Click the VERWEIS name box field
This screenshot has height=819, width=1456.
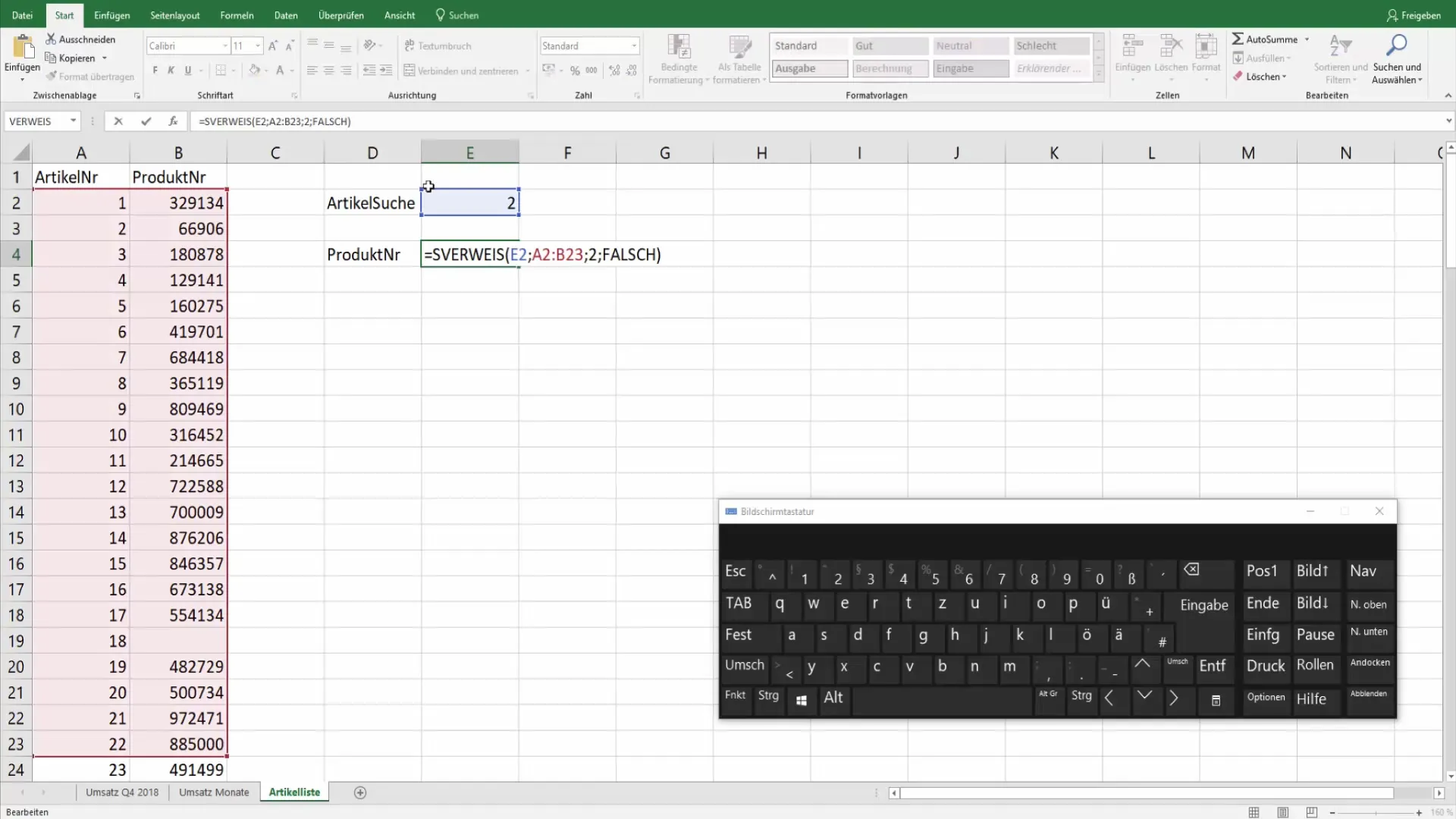click(x=36, y=121)
